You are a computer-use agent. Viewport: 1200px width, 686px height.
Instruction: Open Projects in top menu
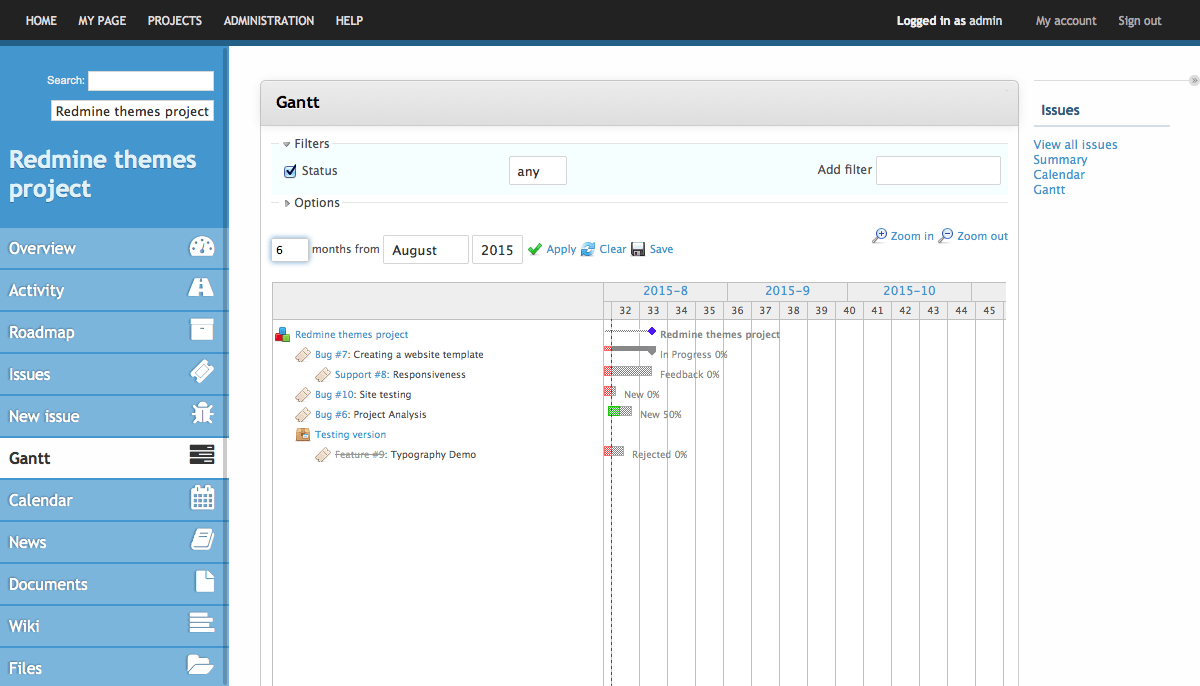point(175,20)
